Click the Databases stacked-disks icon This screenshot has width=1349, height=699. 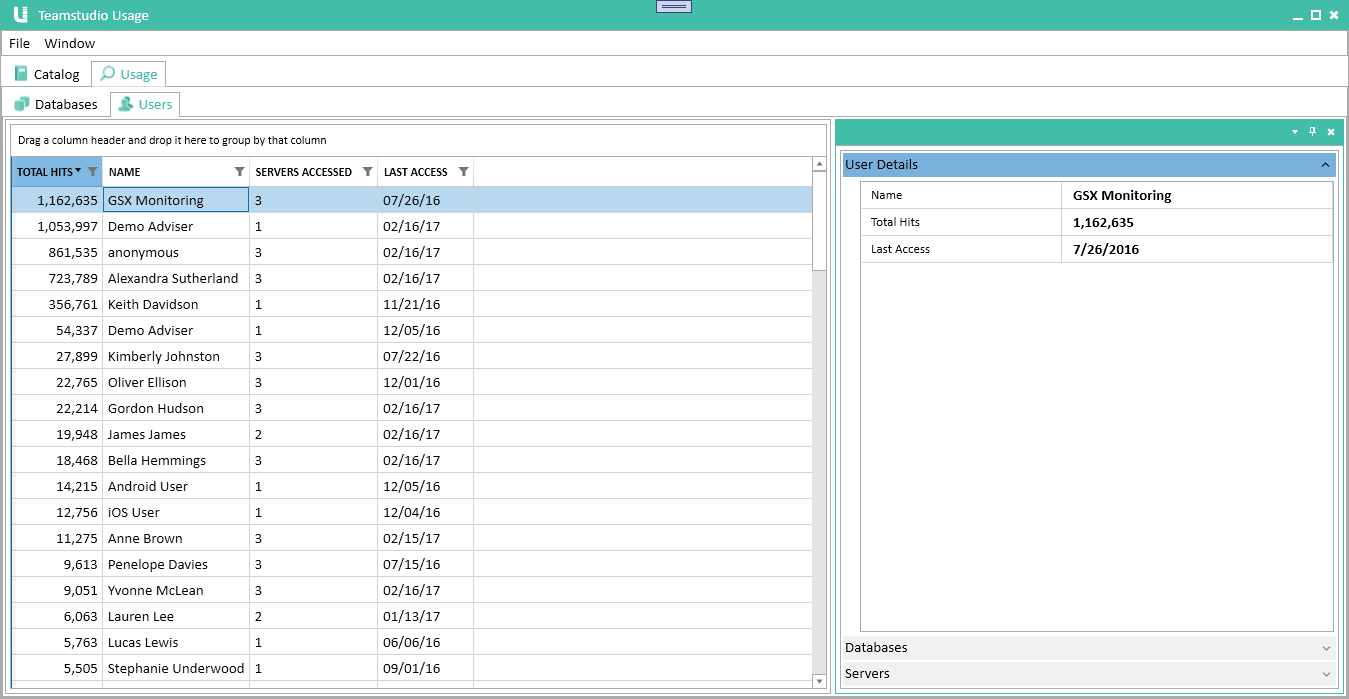coord(22,103)
